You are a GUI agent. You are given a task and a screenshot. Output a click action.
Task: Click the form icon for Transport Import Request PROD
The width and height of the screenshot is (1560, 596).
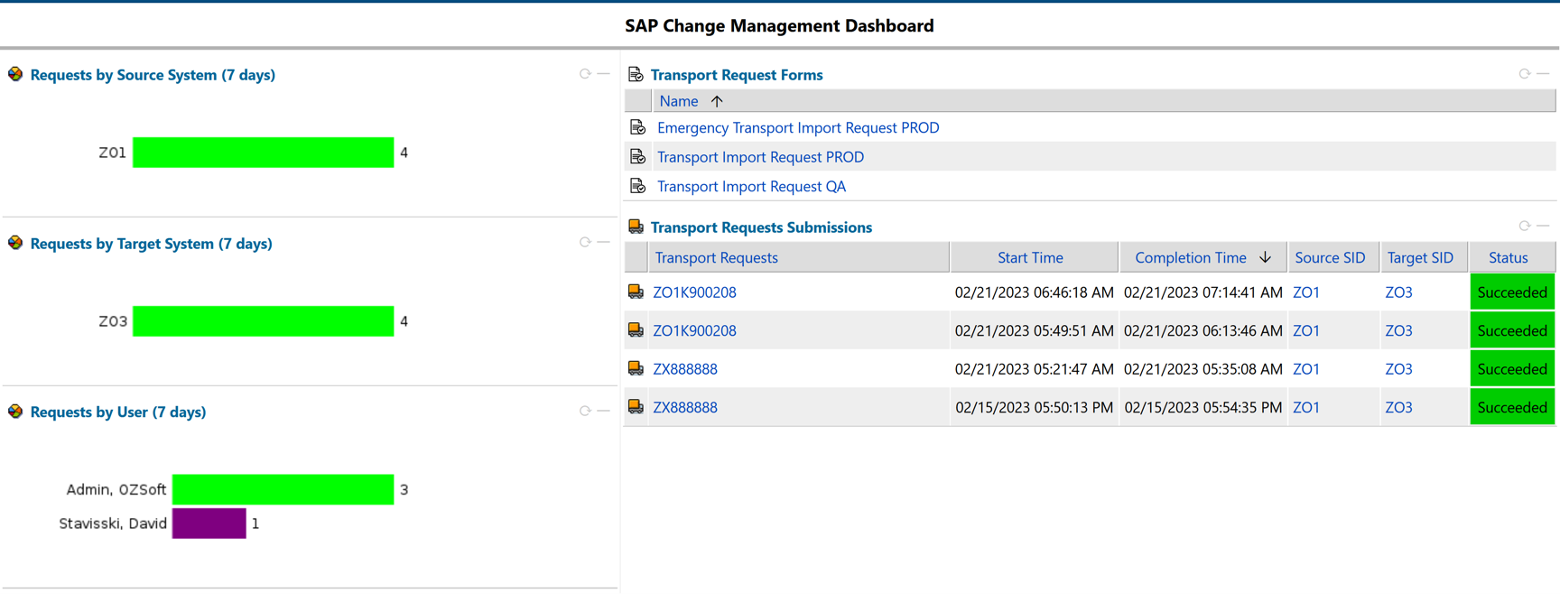coord(637,157)
